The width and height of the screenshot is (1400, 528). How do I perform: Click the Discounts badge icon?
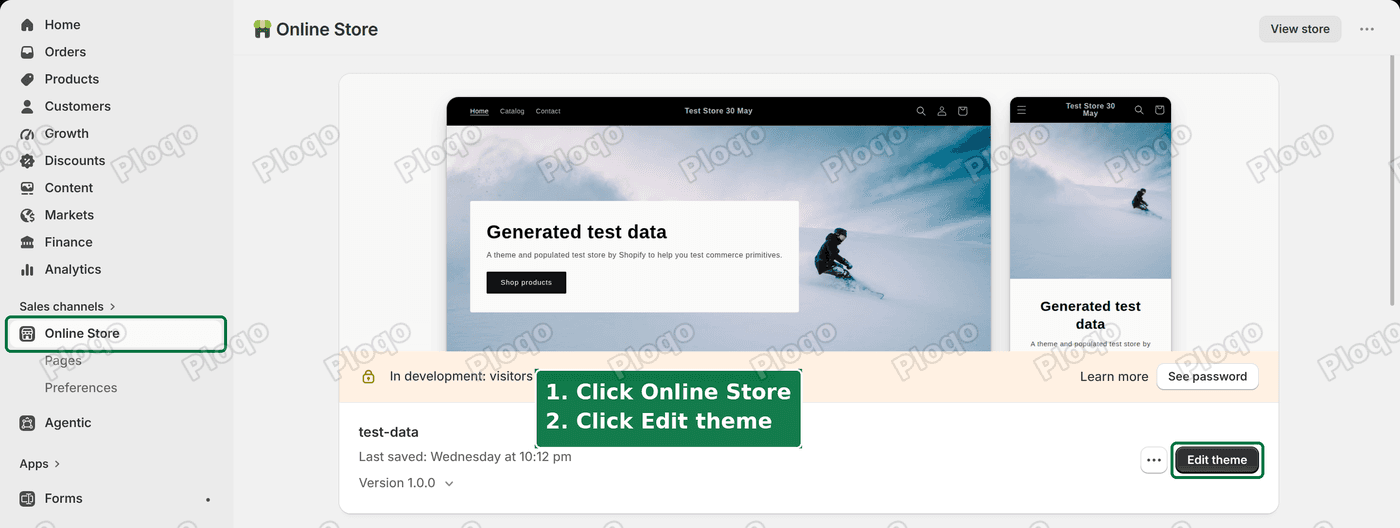click(28, 160)
